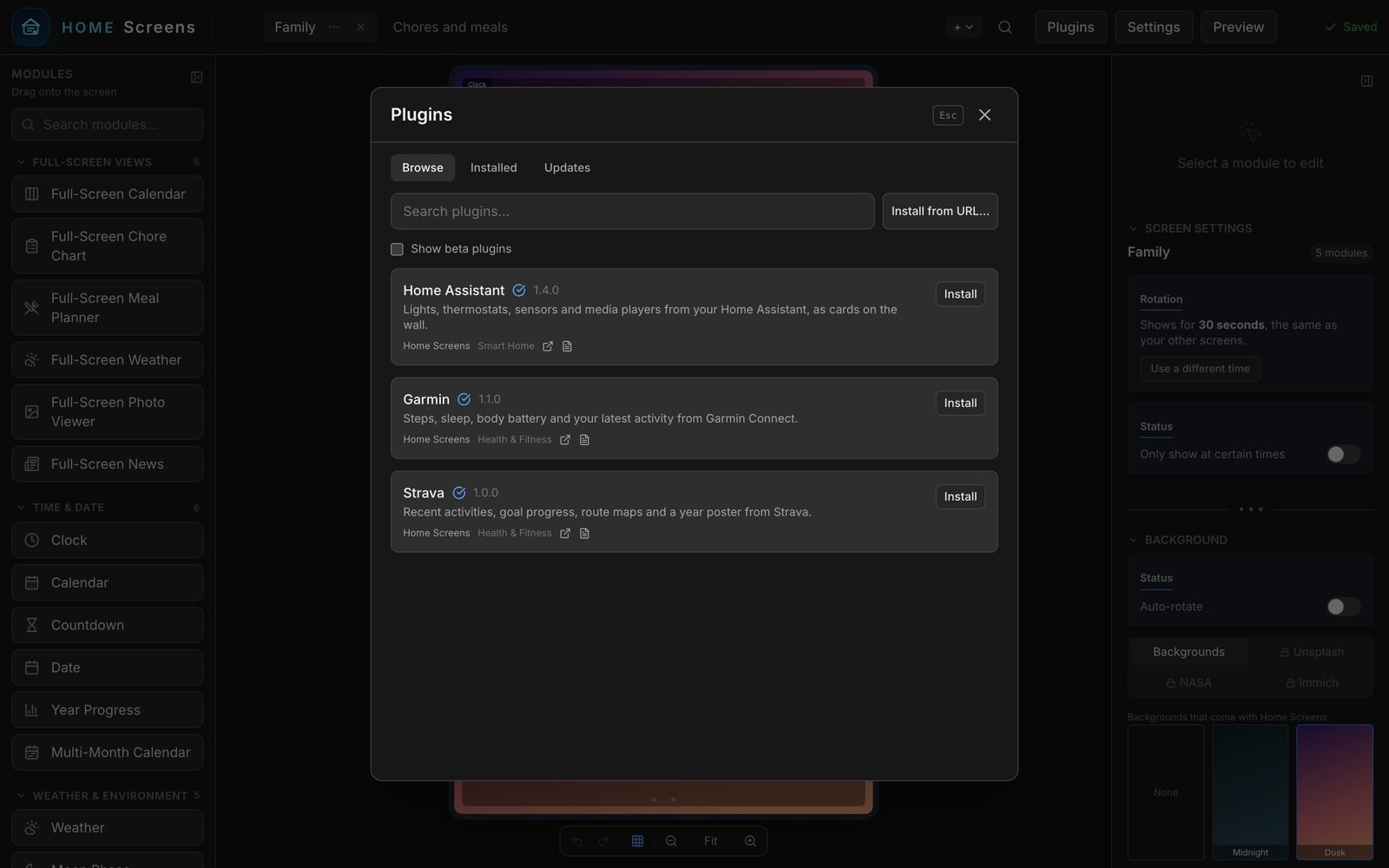Install the Garmin plugin
The image size is (1389, 868).
960,403
